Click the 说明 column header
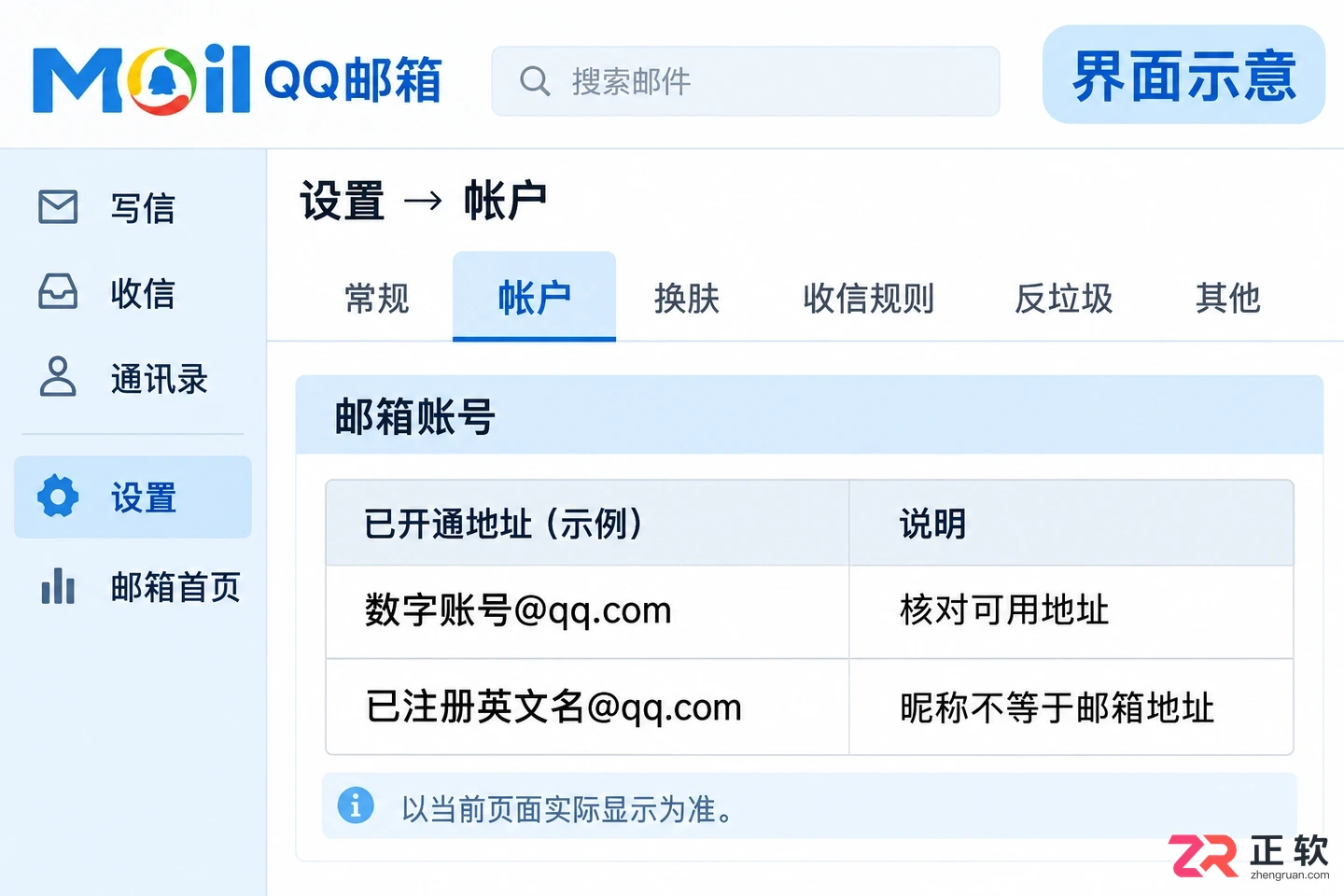The height and width of the screenshot is (896, 1344). pos(1071,523)
